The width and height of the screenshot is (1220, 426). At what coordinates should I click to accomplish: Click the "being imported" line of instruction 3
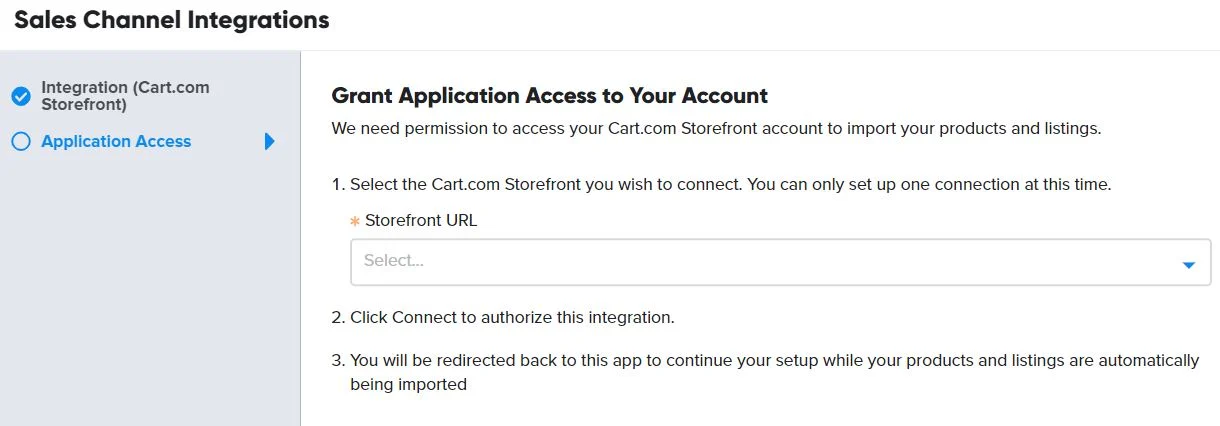click(x=408, y=384)
